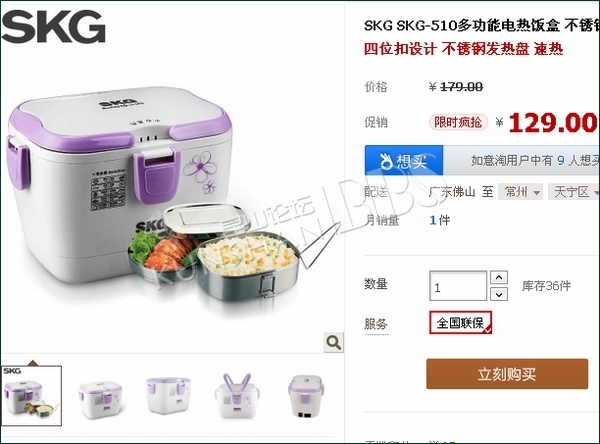Select the second lunch box thumbnail

101,398
